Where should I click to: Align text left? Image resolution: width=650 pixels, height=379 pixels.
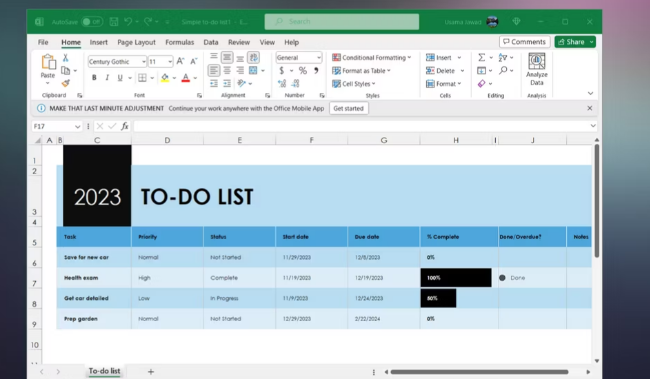pos(213,70)
